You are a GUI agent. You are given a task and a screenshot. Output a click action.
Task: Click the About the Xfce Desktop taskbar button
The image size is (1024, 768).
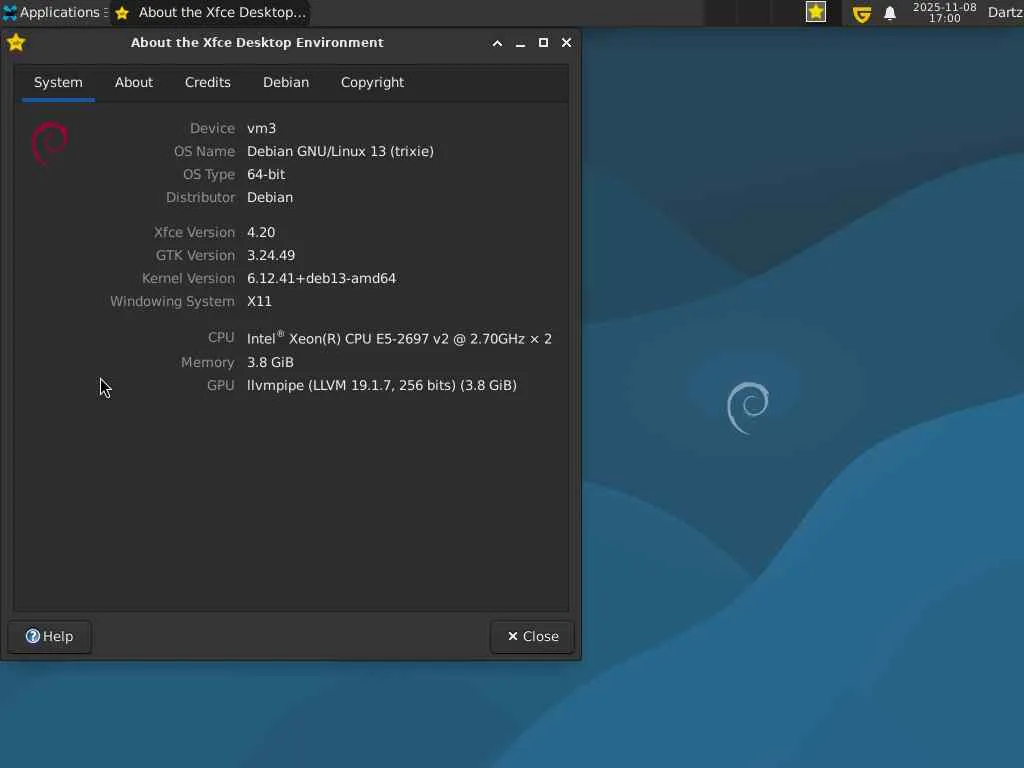pos(210,12)
